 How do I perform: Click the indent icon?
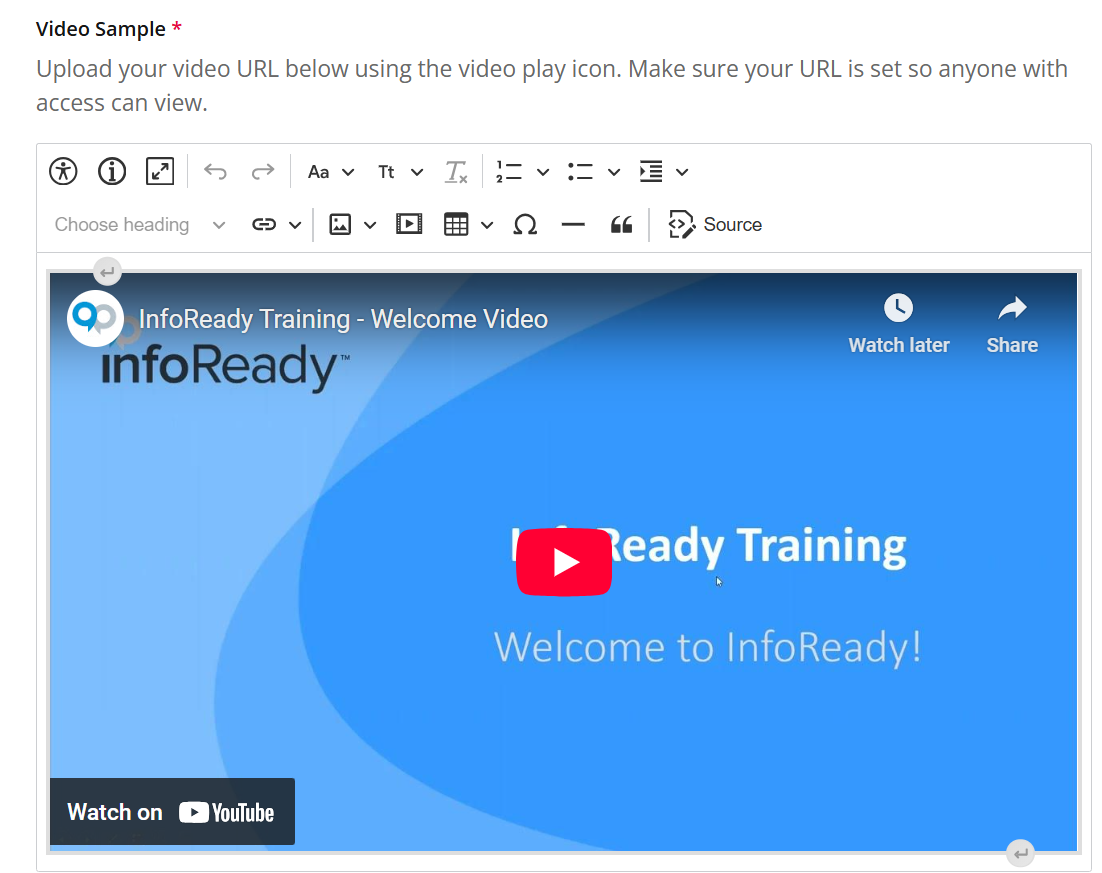(651, 172)
